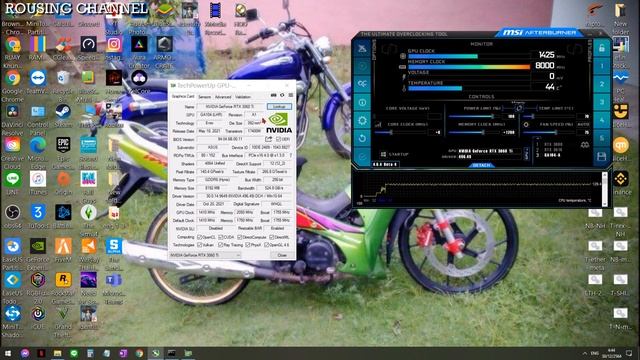Click GPU-Z Close button
640x360 pixels.
point(282,255)
